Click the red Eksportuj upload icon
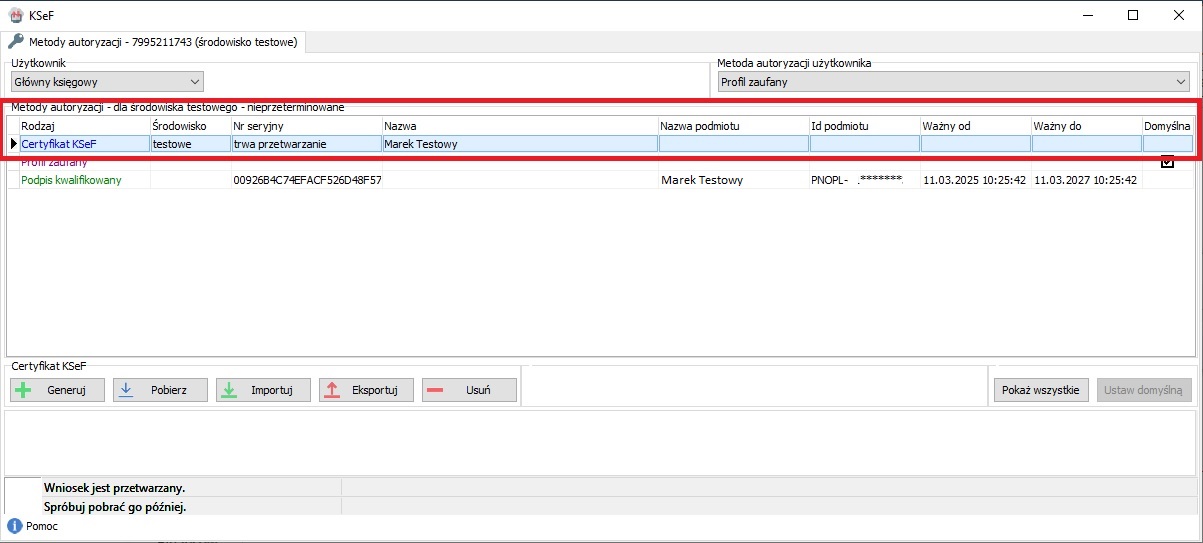1203x543 pixels. click(x=333, y=390)
